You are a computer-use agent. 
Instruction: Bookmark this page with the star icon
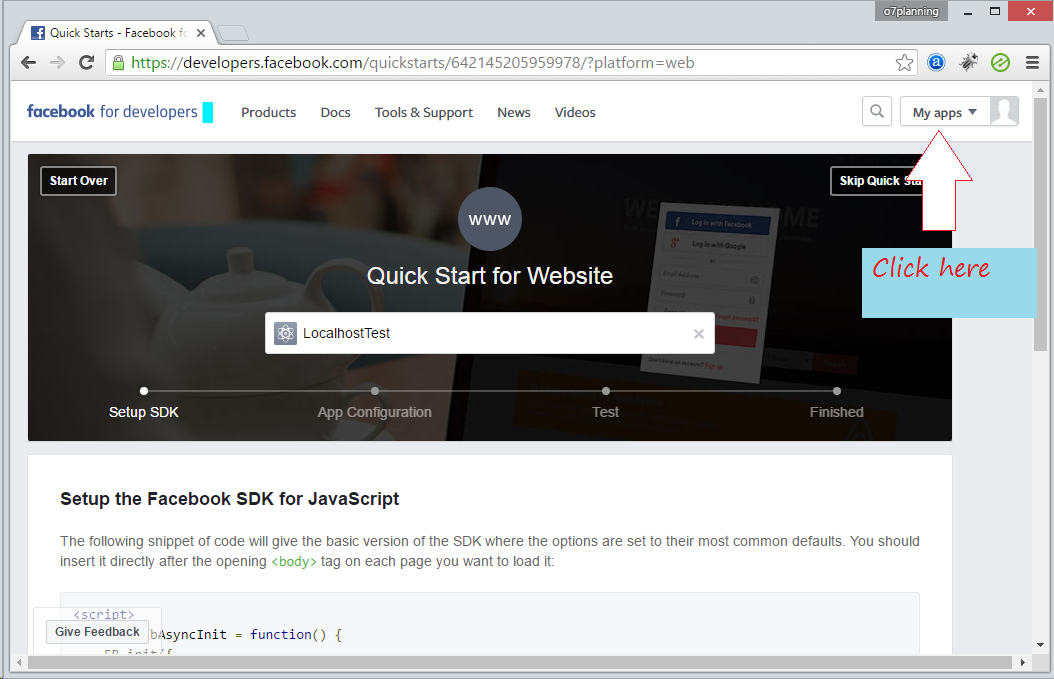904,63
